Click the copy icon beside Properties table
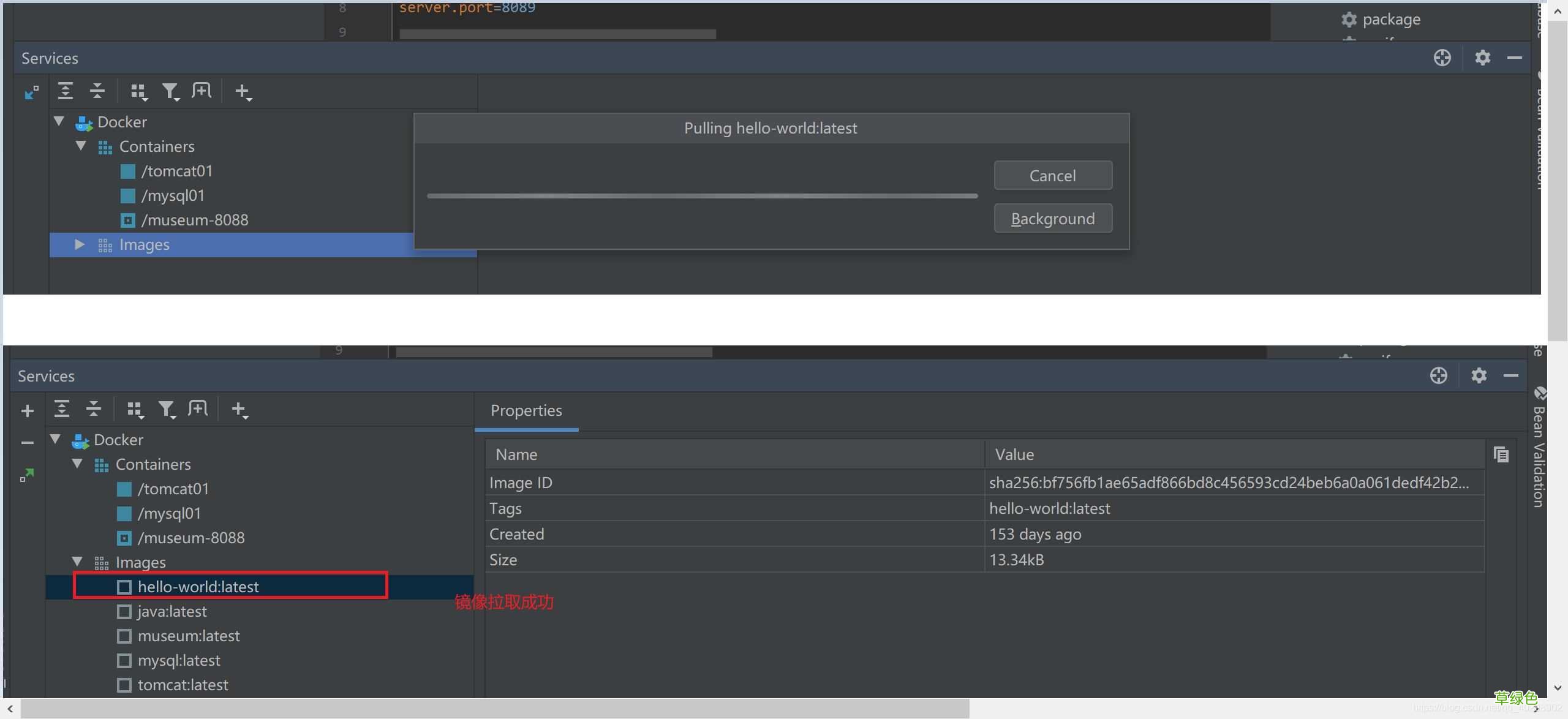1568x719 pixels. [x=1501, y=454]
